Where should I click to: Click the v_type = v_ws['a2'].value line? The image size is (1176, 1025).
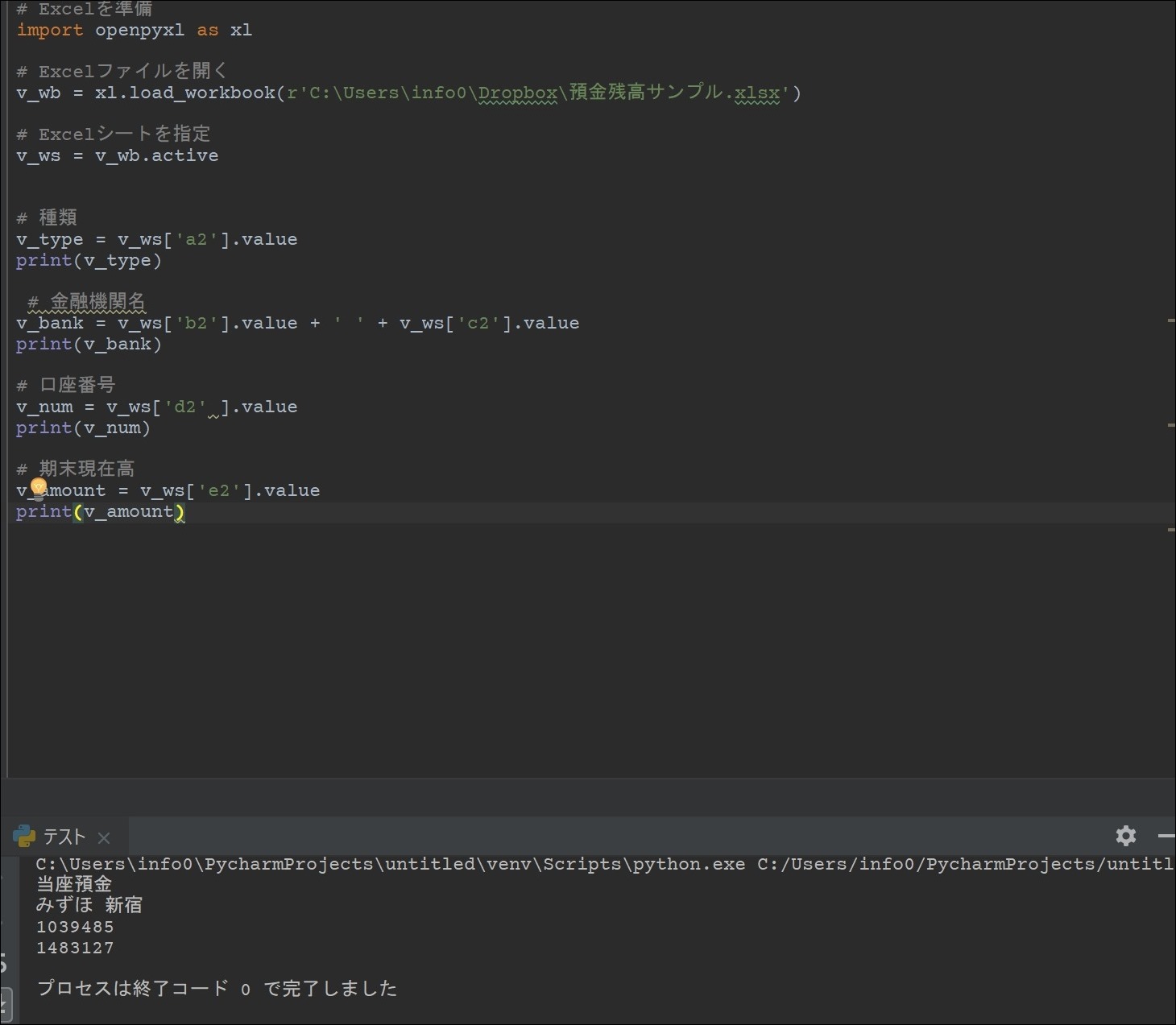pyautogui.click(x=156, y=239)
